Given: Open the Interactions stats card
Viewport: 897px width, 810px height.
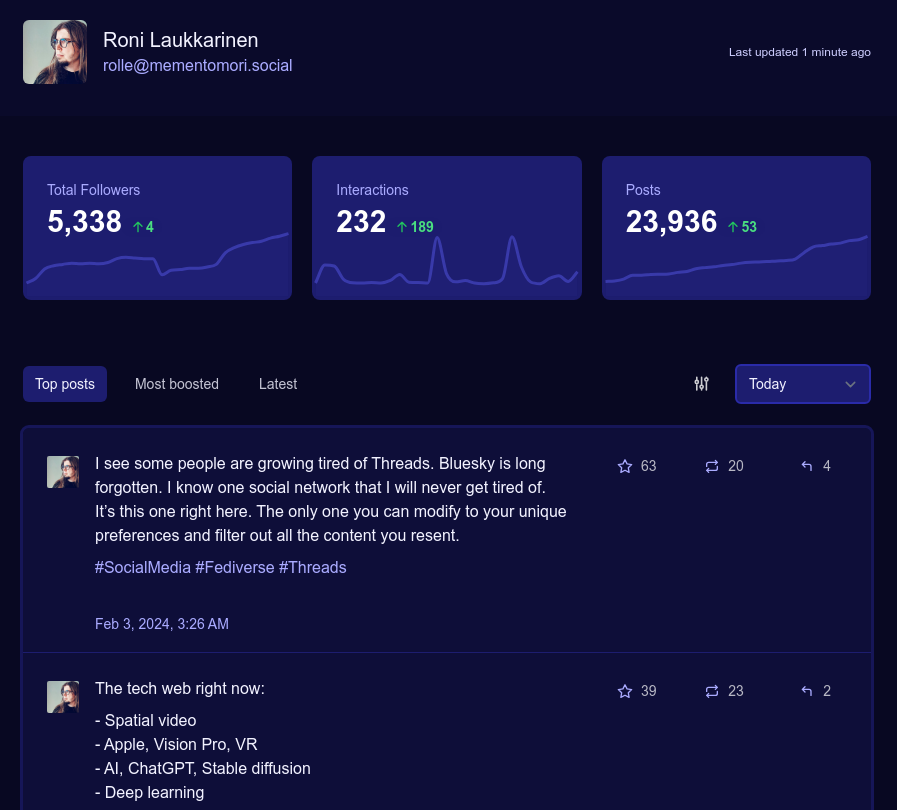Looking at the screenshot, I should 447,228.
